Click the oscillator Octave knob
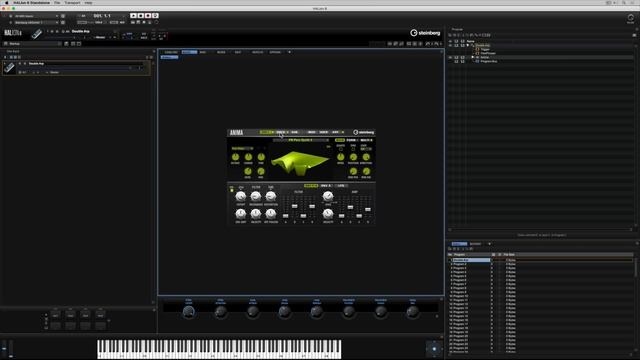The height and width of the screenshot is (360, 640). [x=236, y=157]
